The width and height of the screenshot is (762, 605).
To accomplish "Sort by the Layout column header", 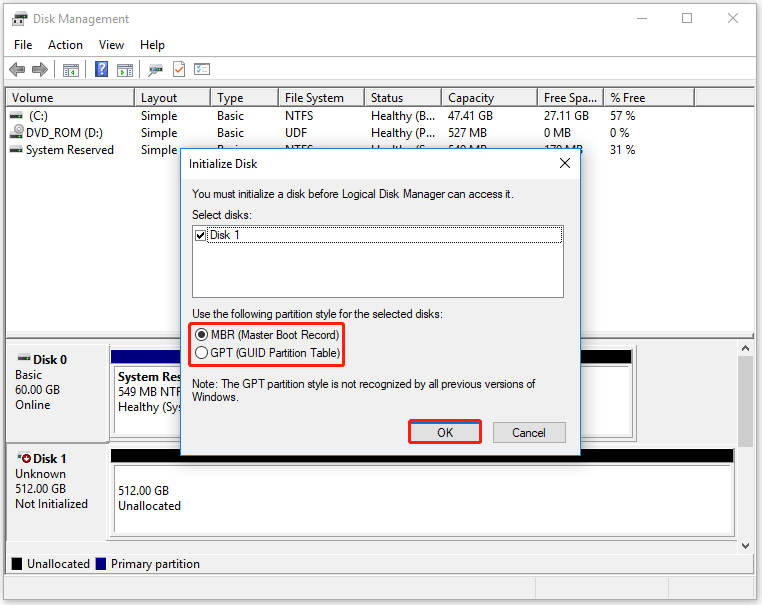I will click(173, 98).
